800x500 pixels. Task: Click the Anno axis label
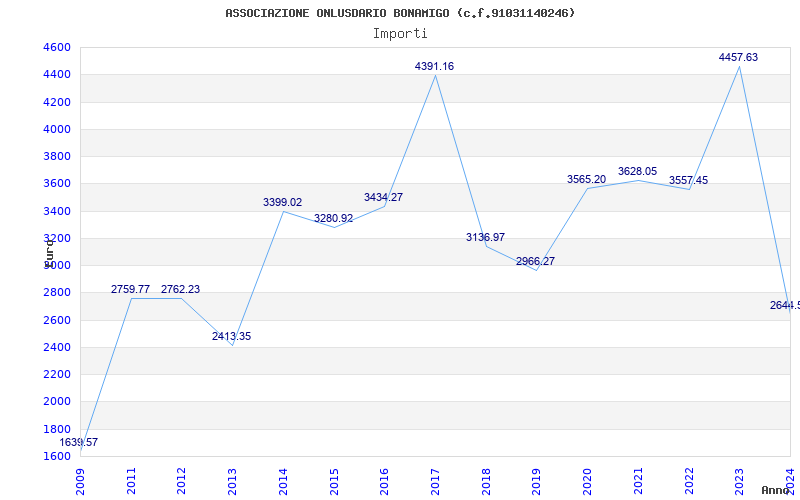coord(774,490)
